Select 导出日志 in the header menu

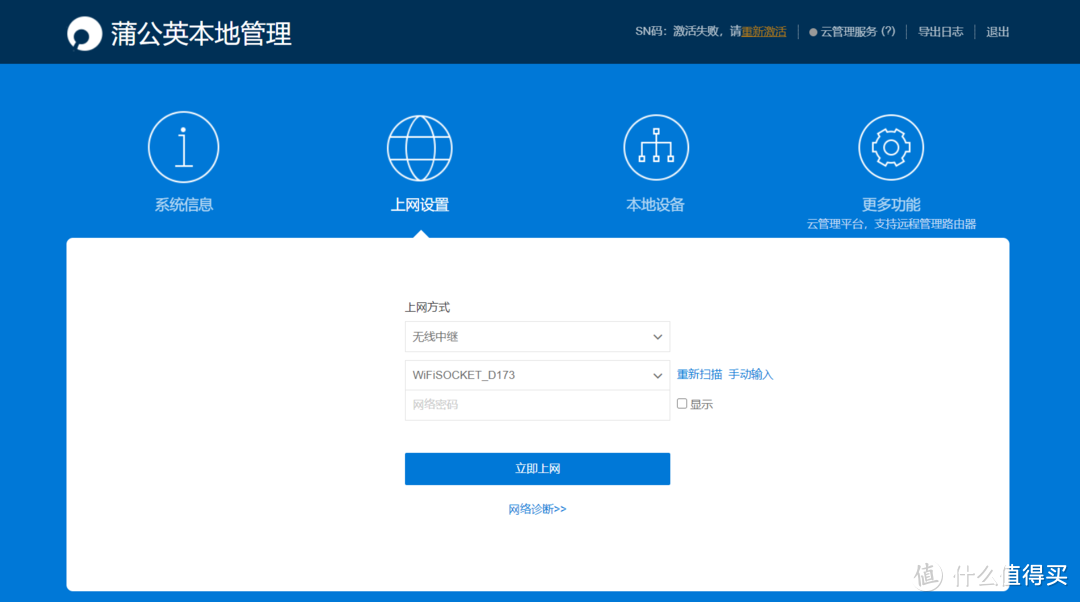point(940,31)
